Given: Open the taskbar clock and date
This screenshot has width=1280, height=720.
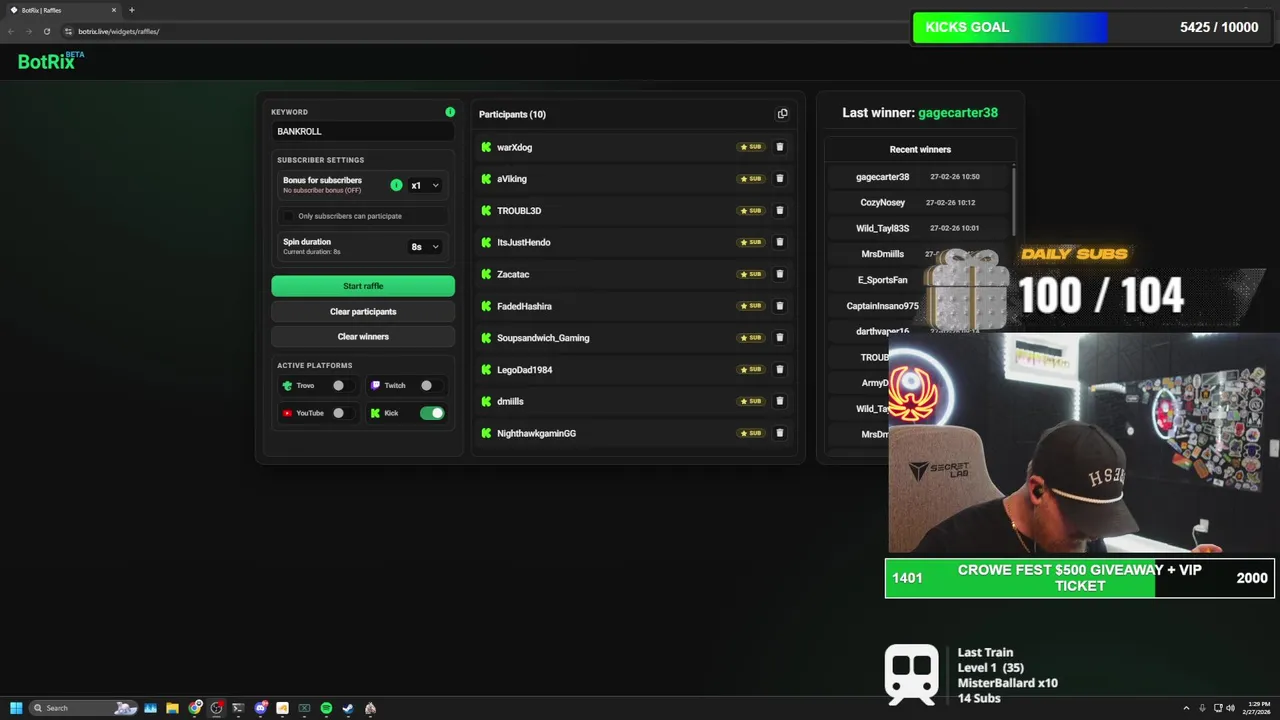Looking at the screenshot, I should point(1258,708).
